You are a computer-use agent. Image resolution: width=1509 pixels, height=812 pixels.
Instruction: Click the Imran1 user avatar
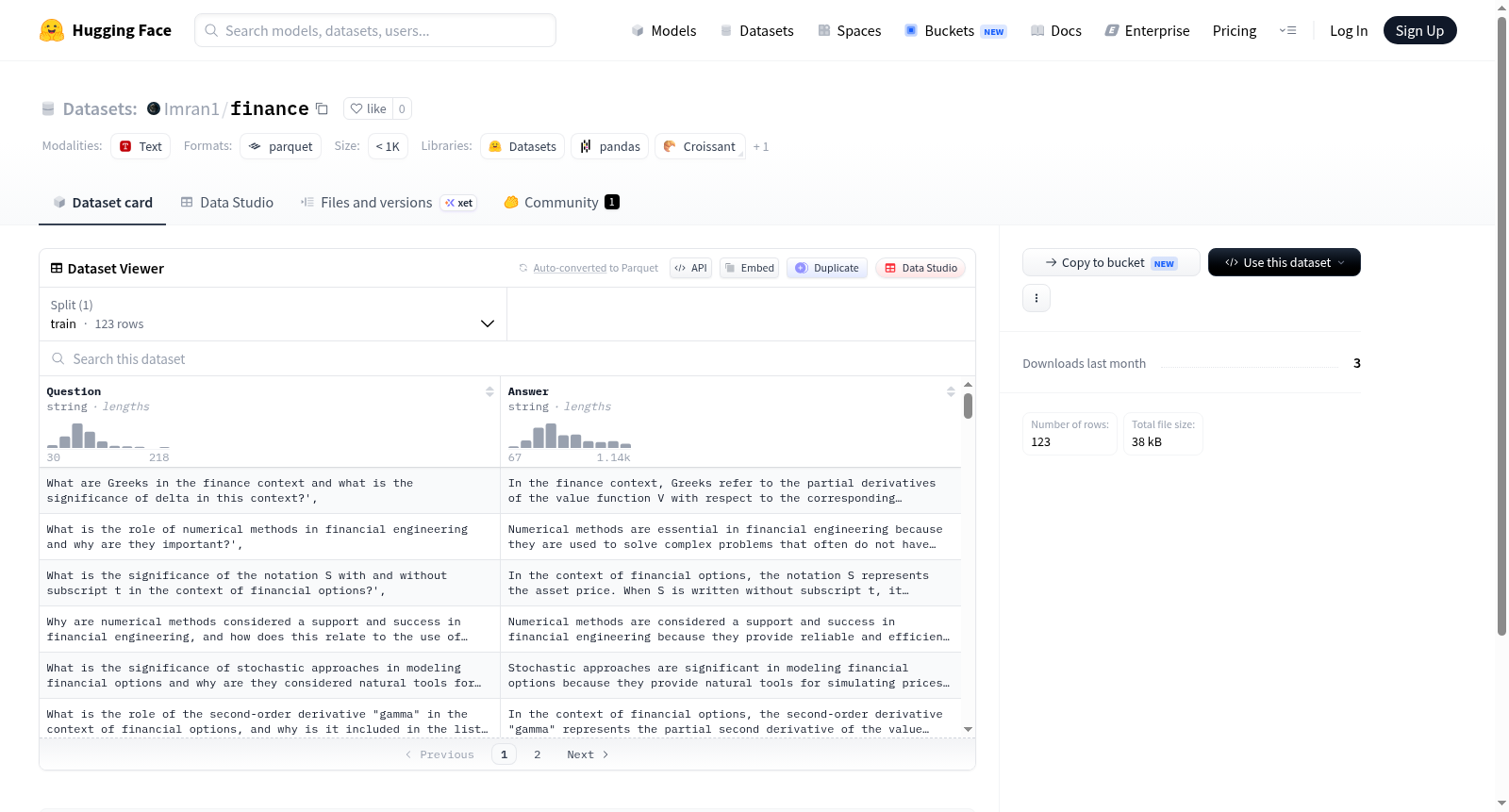[x=154, y=108]
